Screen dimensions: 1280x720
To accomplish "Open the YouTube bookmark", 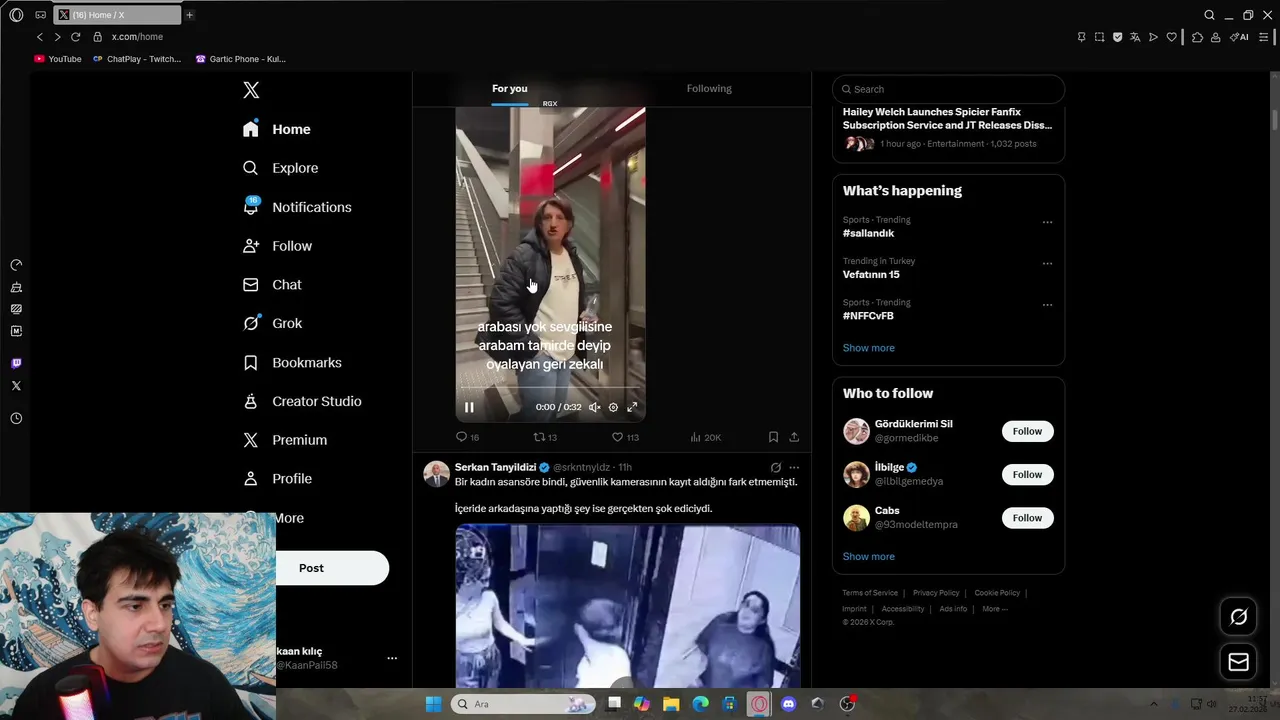I will click(x=58, y=59).
